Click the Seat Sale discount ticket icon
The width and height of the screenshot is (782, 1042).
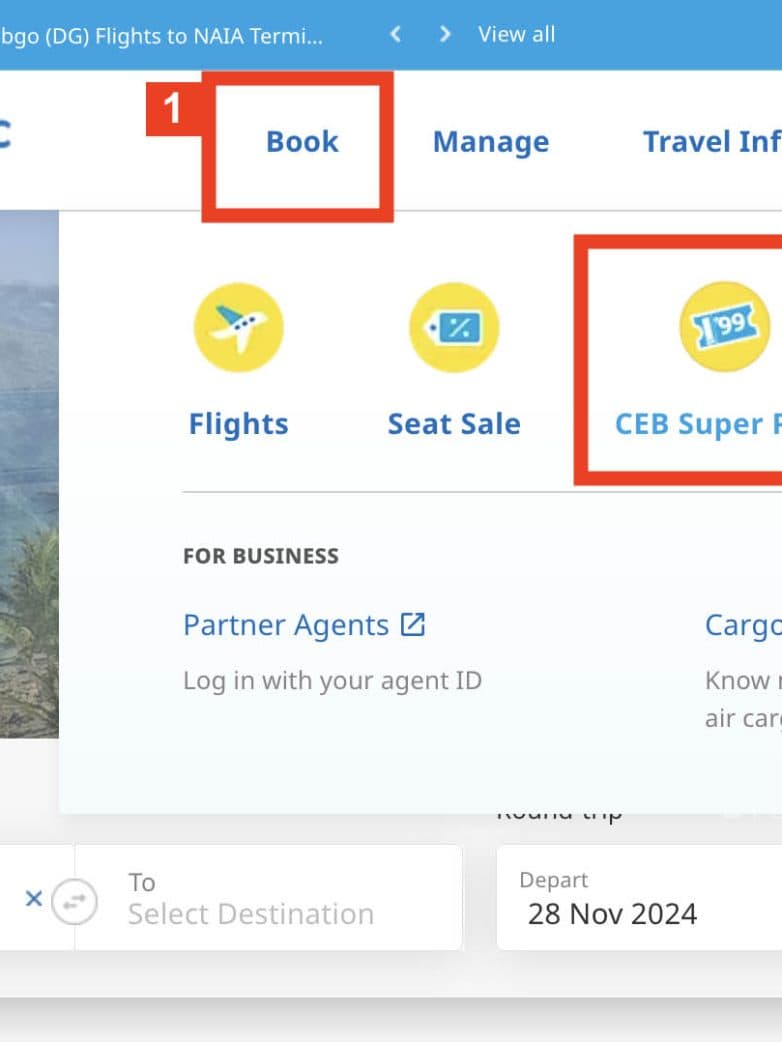454,327
